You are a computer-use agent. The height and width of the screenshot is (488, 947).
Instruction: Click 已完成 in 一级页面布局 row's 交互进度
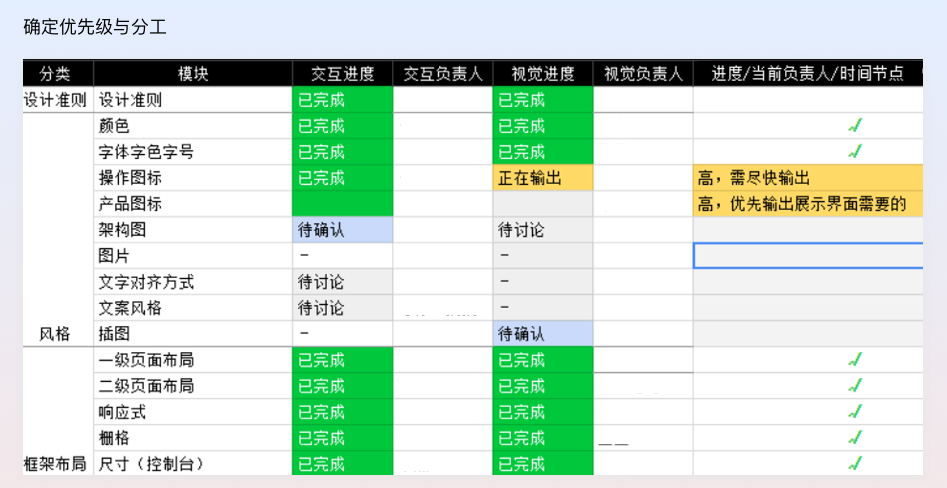pos(342,360)
